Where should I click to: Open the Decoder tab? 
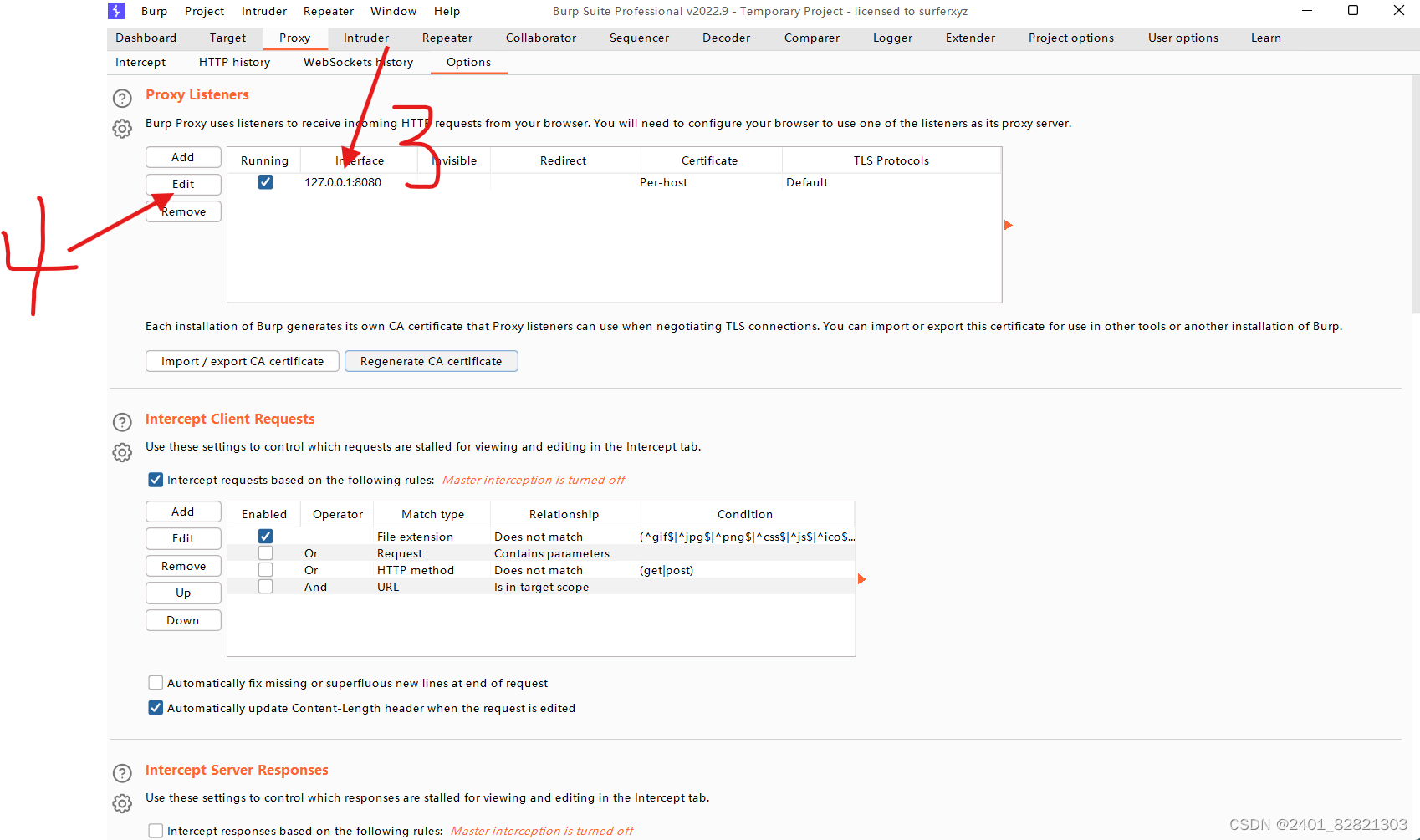click(726, 38)
